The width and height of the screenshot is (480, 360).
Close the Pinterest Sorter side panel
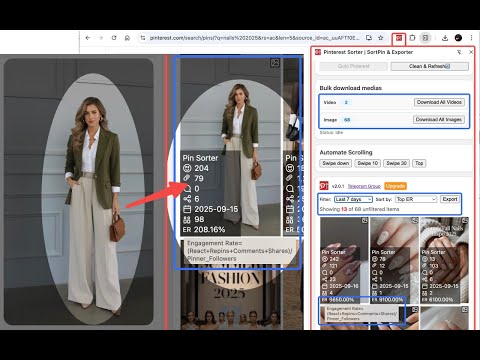click(x=471, y=52)
